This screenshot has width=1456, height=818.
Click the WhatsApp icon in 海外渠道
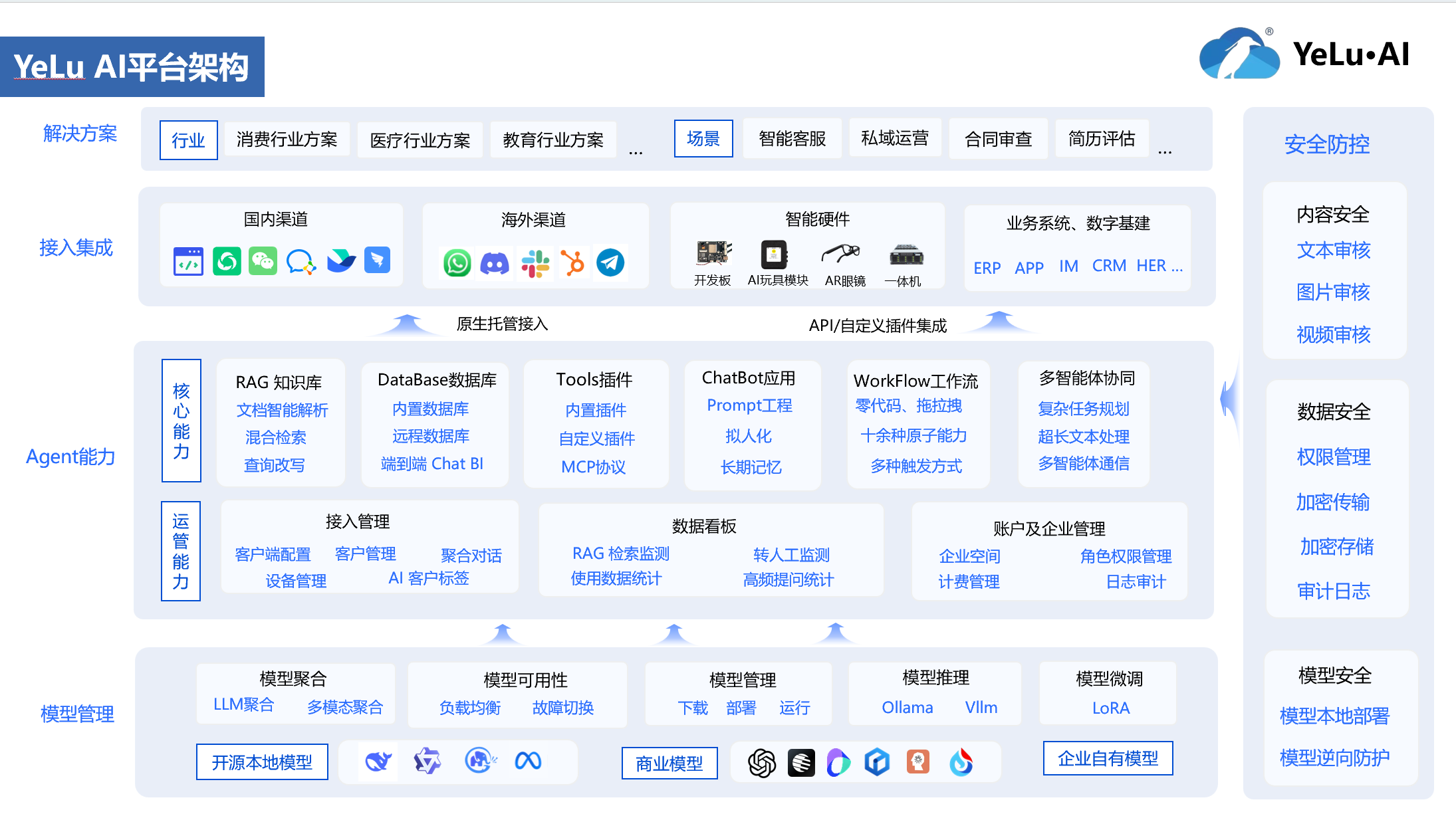tap(457, 263)
